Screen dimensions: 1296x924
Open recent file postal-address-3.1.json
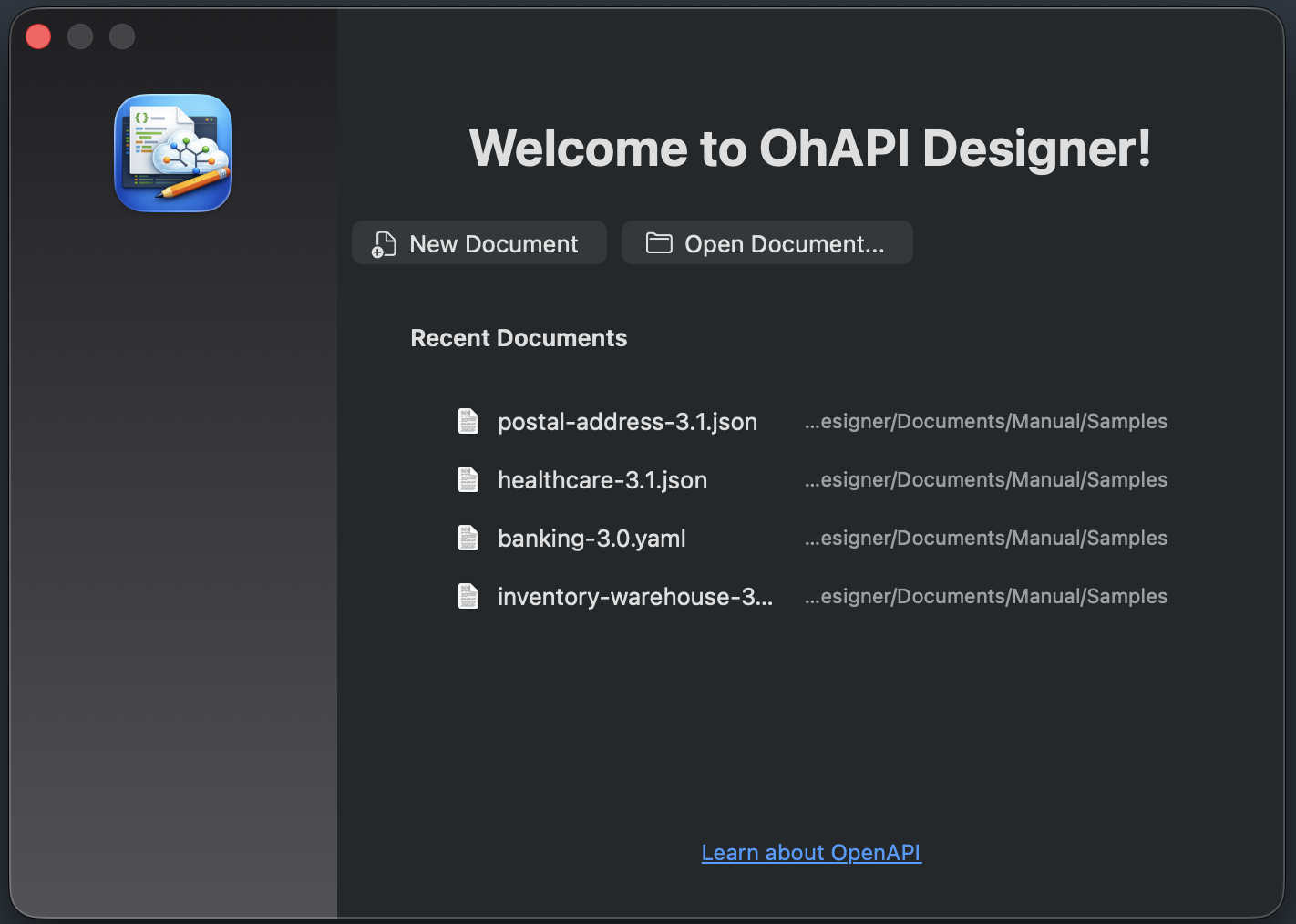pos(627,422)
